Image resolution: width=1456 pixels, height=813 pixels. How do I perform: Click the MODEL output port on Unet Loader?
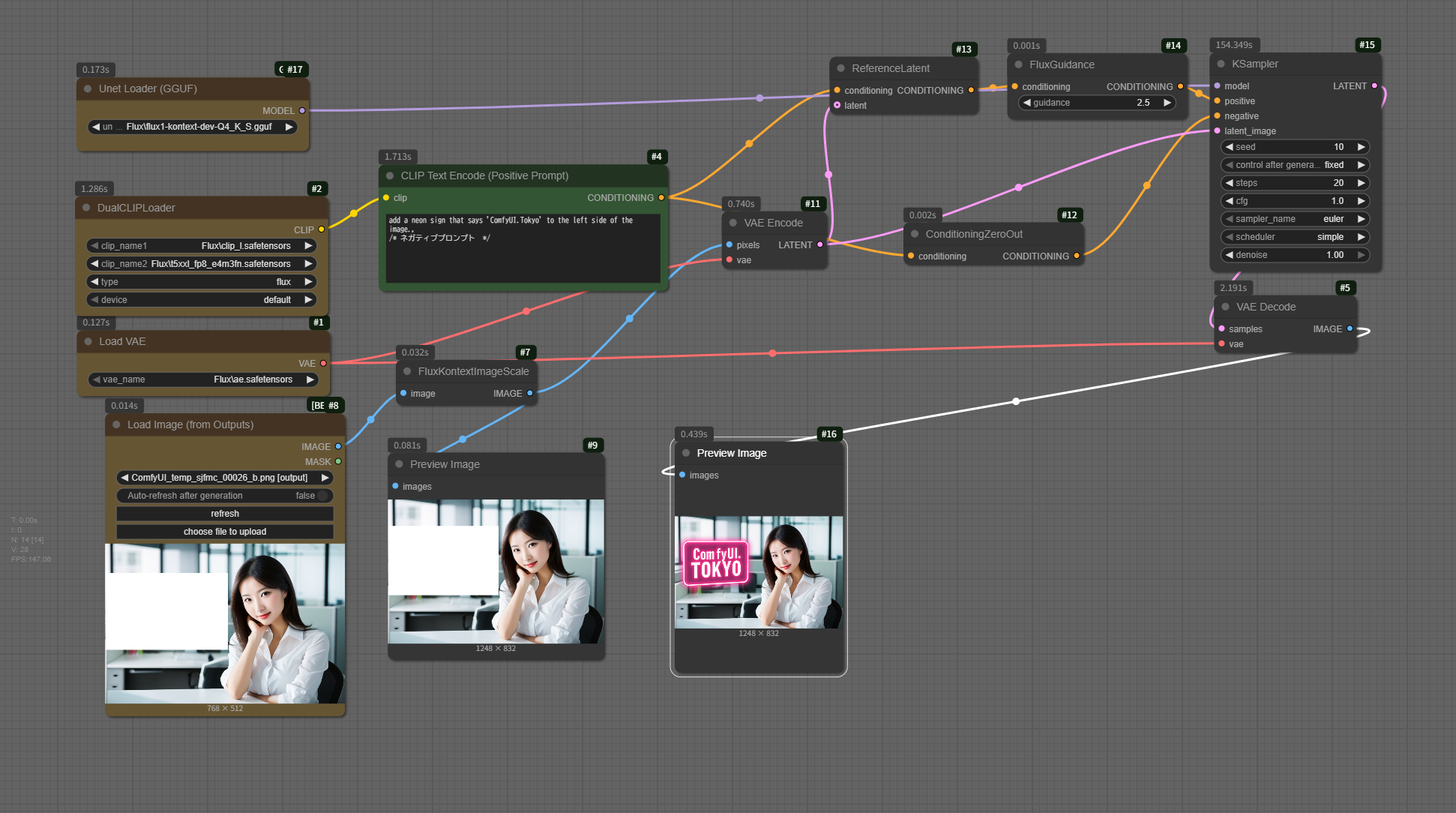tap(302, 110)
